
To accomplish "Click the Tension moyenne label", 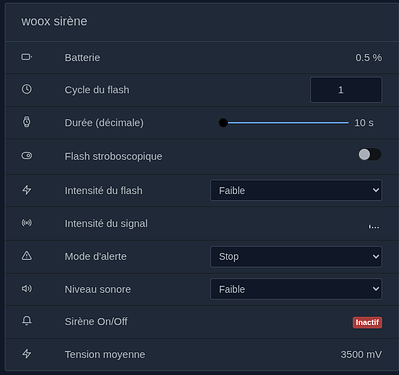I will tap(105, 354).
